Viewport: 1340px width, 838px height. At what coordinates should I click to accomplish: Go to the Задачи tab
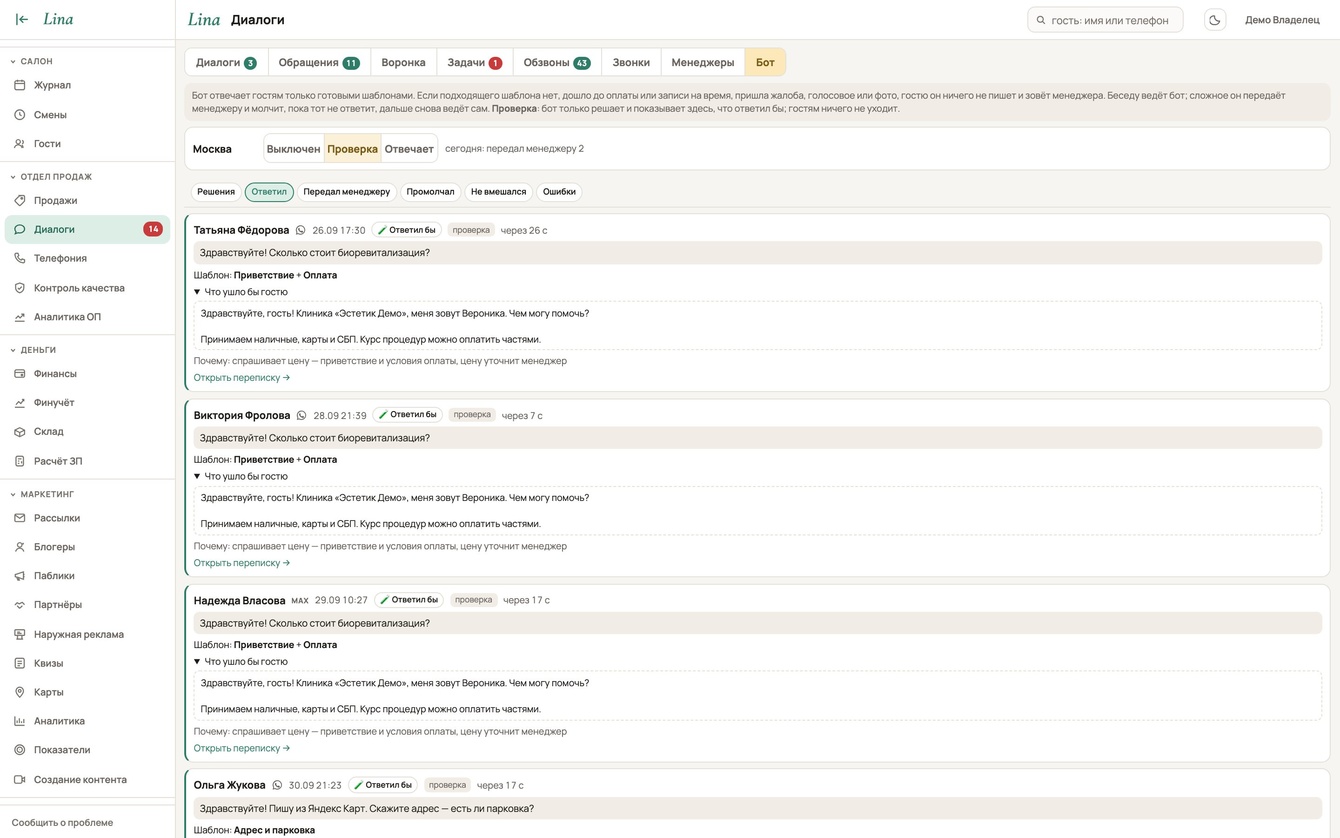click(x=474, y=62)
